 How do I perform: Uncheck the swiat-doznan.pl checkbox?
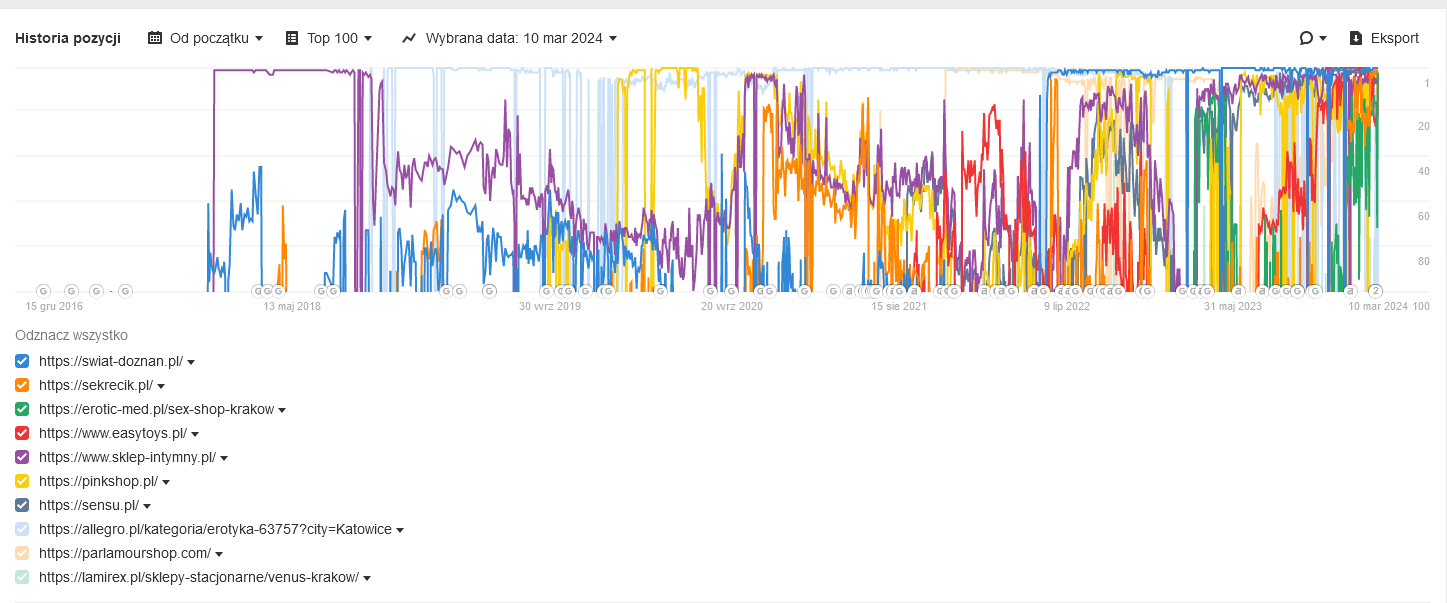[22, 361]
